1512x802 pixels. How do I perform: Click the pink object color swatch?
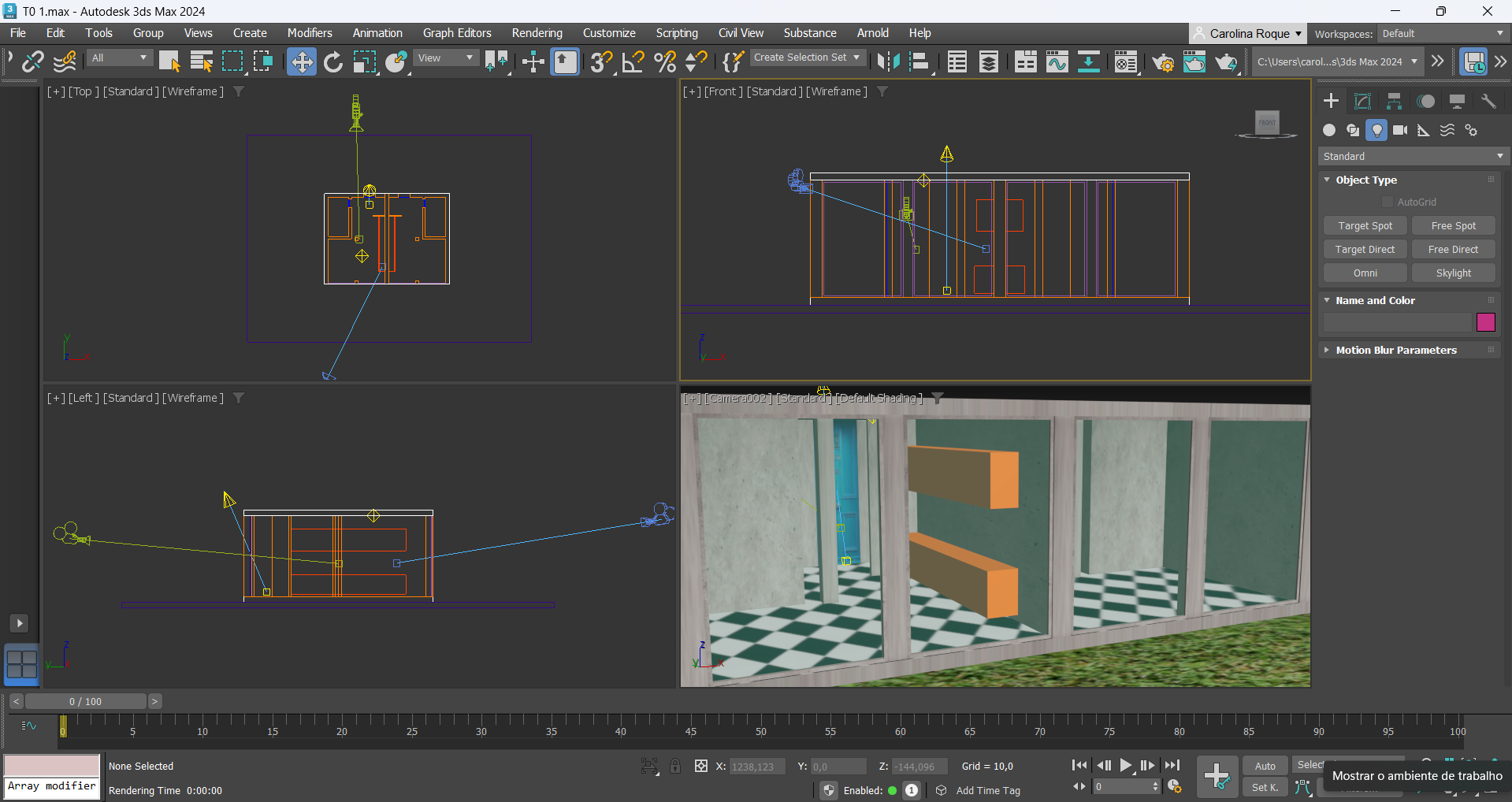[x=1486, y=322]
